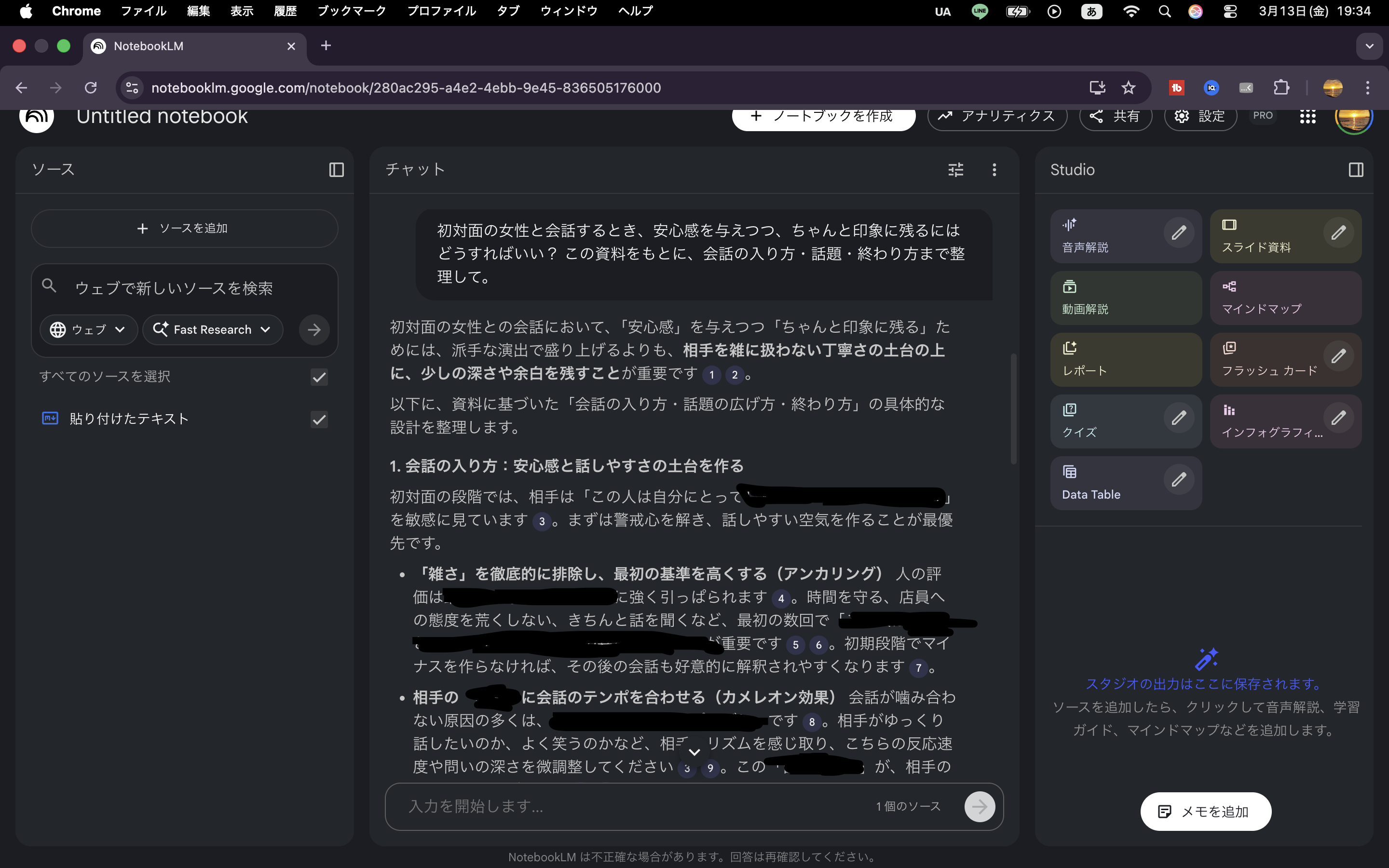Open Google apps grid icon
The height and width of the screenshot is (868, 1389).
pos(1307,117)
